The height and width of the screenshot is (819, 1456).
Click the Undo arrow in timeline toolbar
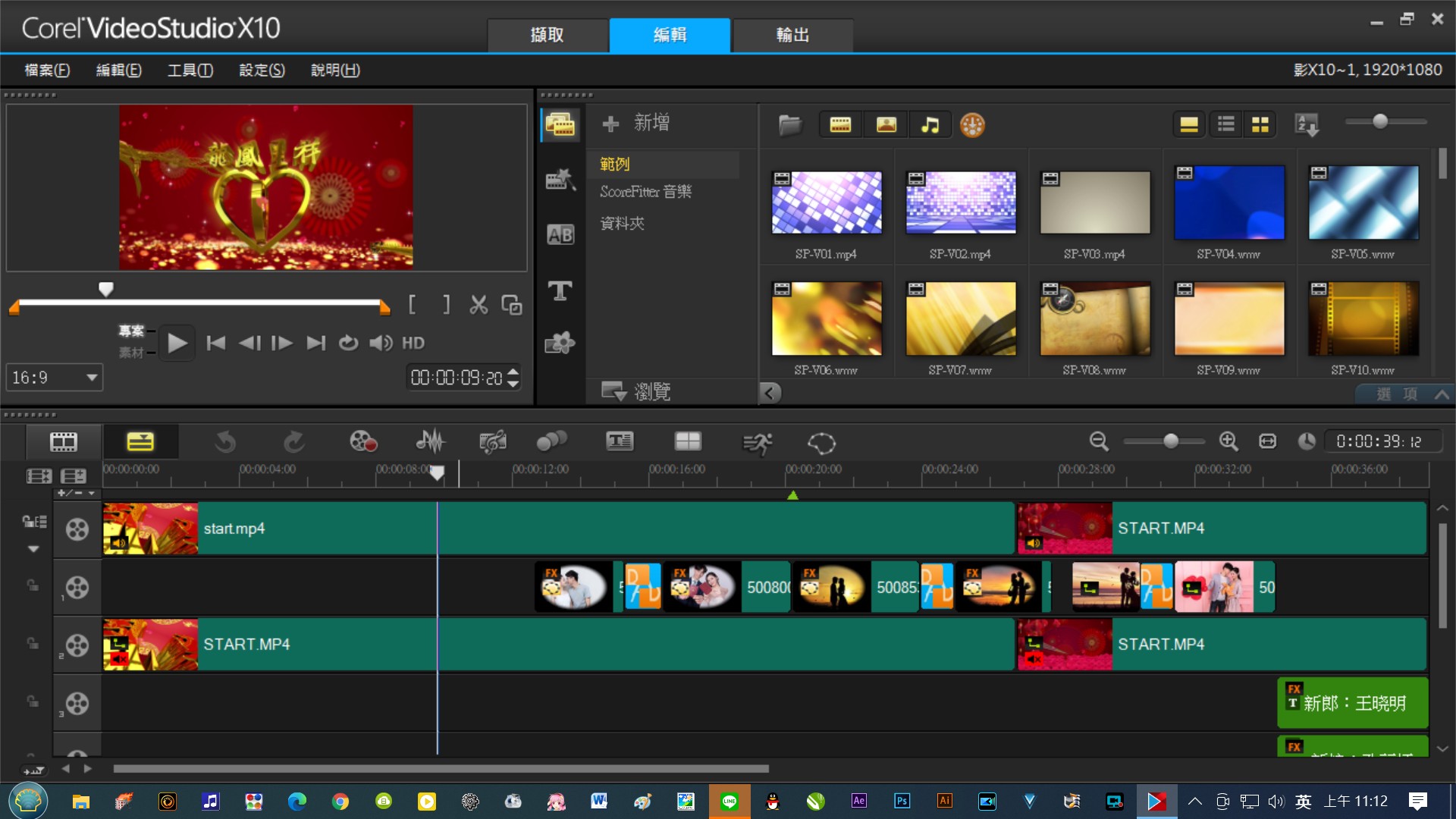(x=225, y=442)
